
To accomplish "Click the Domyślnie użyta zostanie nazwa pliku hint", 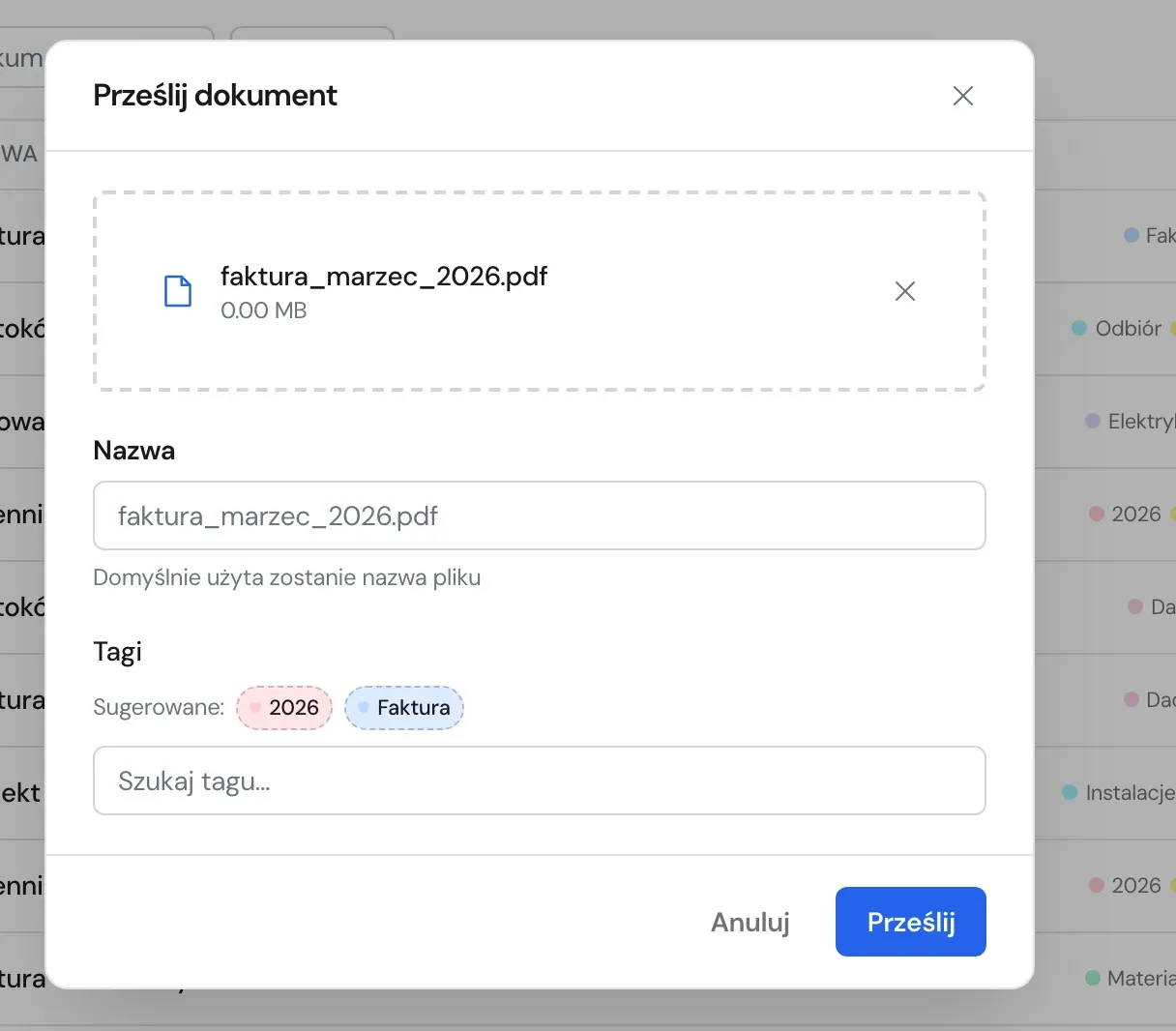I will pos(287,577).
